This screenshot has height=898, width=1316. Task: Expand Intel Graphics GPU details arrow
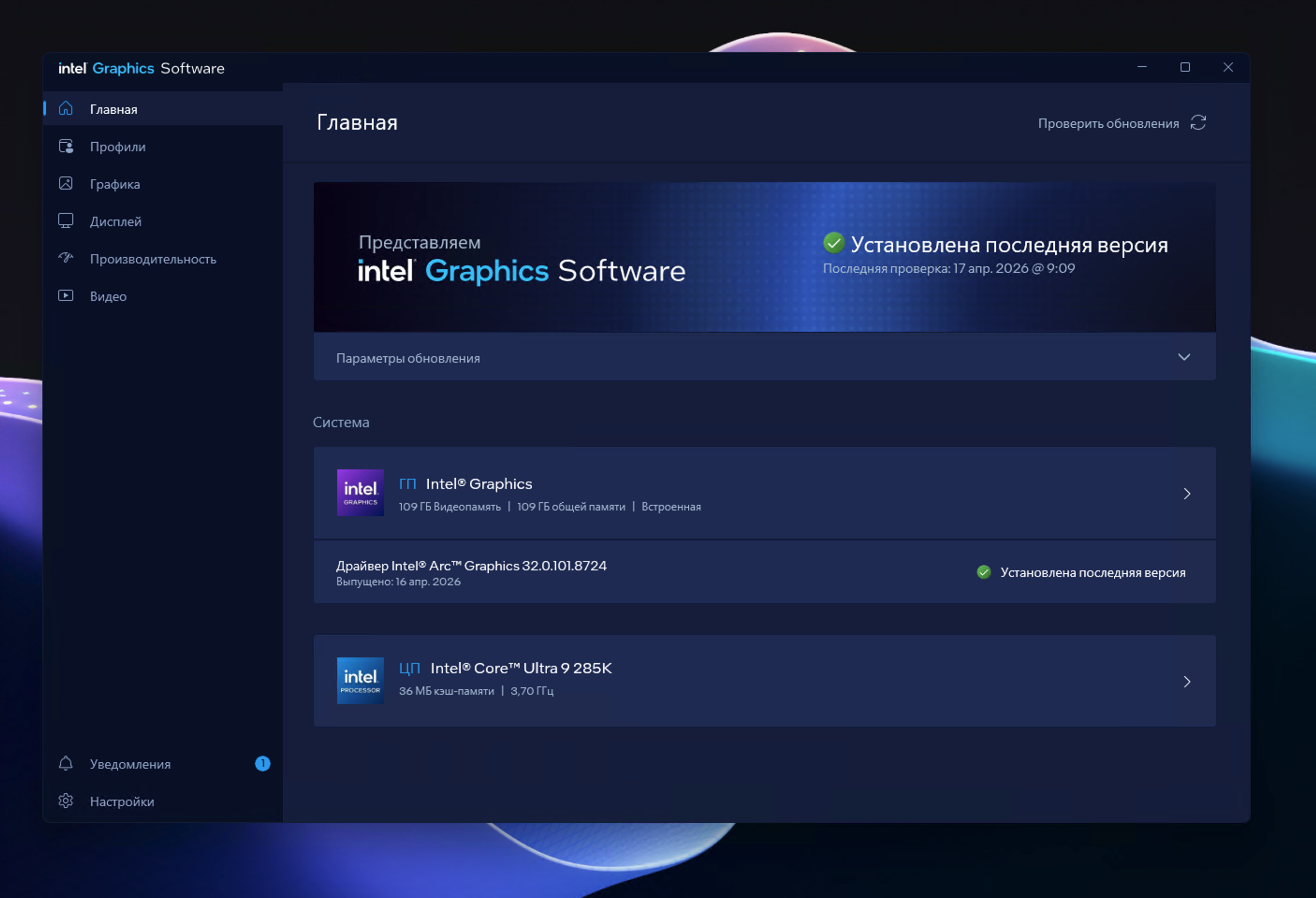point(1186,493)
